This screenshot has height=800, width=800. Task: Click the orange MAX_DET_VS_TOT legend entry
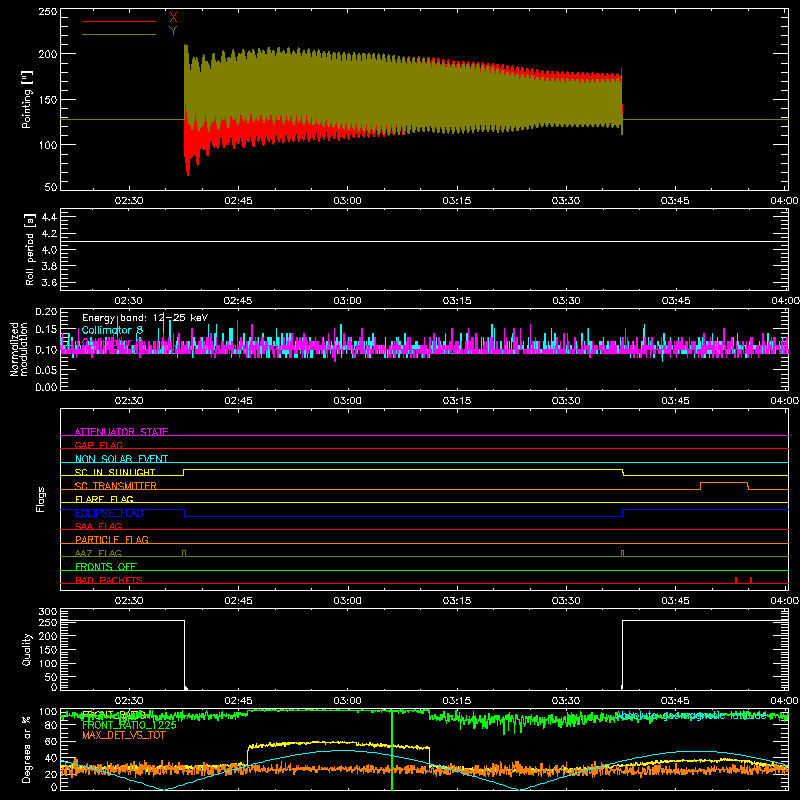(124, 735)
